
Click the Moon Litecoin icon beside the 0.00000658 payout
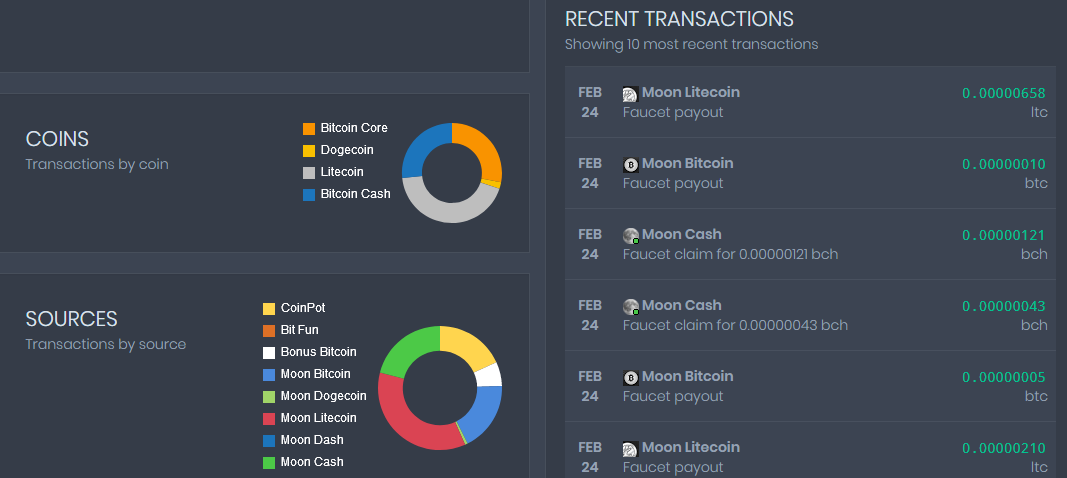[x=630, y=94]
